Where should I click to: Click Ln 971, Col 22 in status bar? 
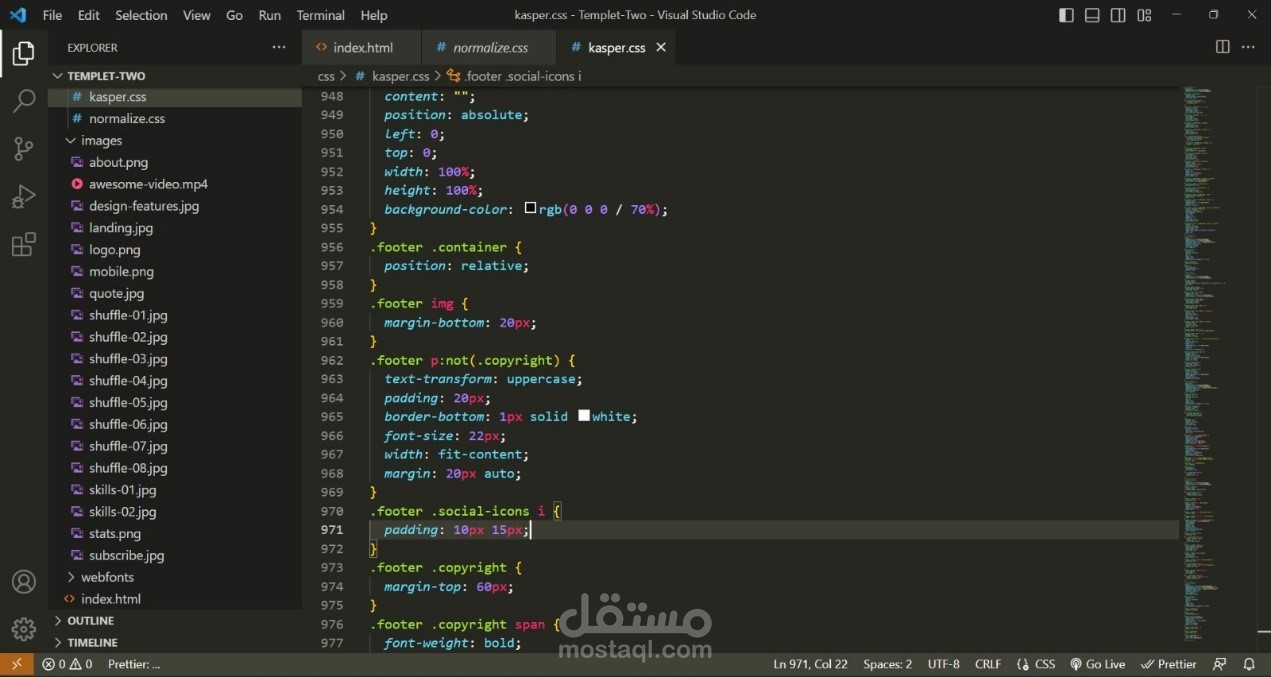coord(810,664)
